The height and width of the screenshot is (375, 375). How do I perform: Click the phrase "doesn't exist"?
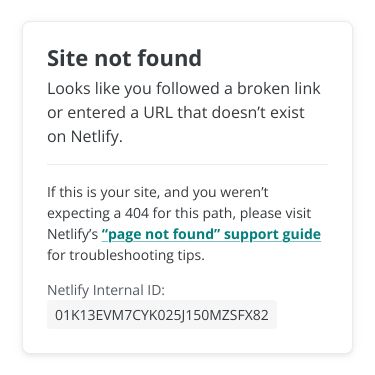258,113
